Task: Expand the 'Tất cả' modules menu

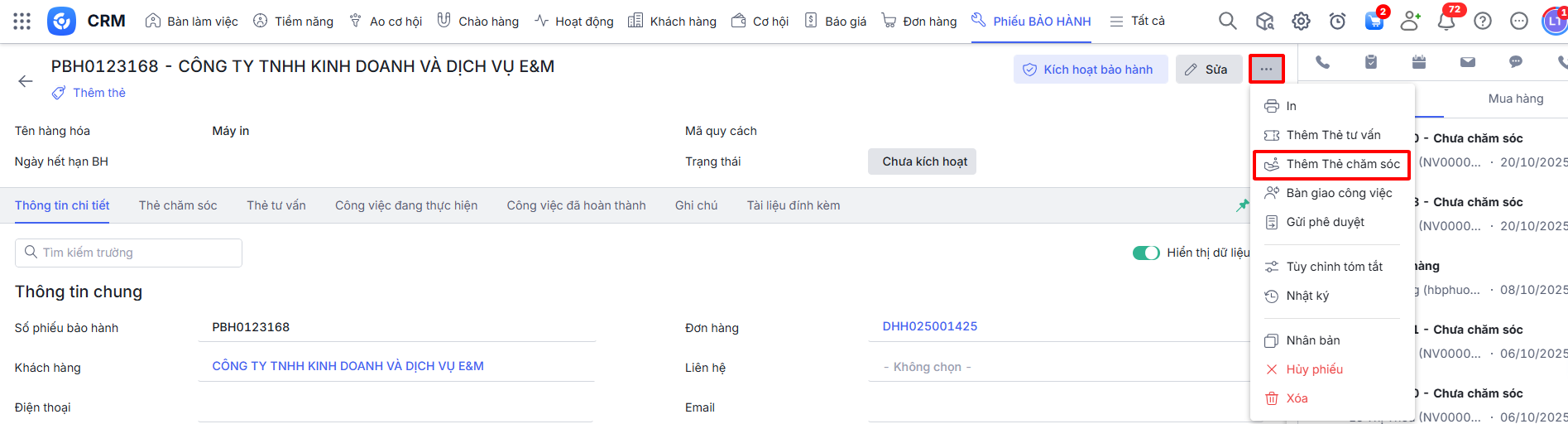Action: tap(1138, 22)
